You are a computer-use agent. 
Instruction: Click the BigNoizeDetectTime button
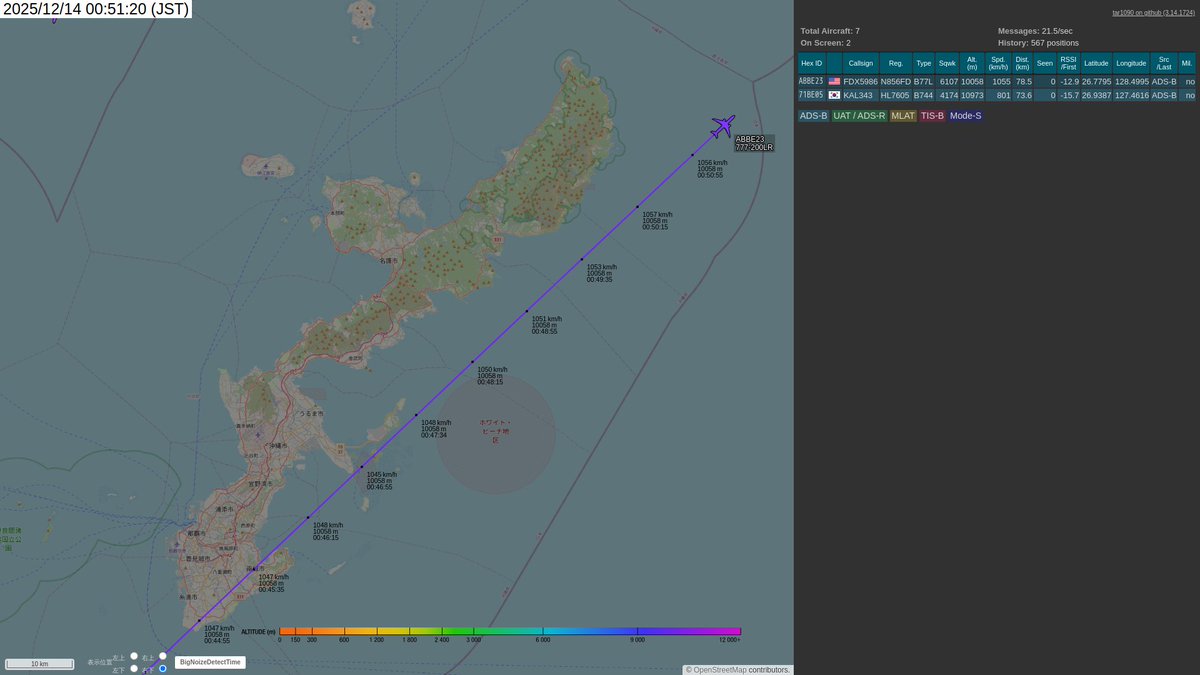click(x=210, y=662)
